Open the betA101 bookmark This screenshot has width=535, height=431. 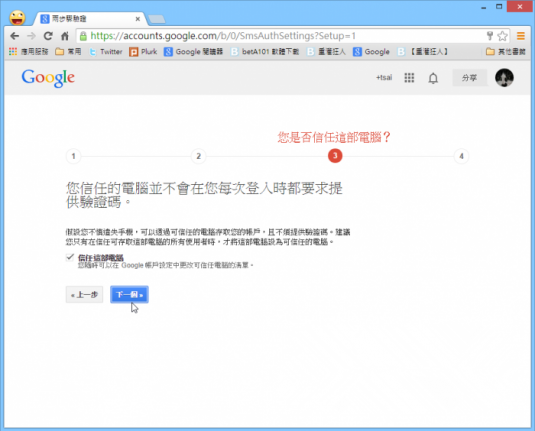pyautogui.click(x=265, y=52)
